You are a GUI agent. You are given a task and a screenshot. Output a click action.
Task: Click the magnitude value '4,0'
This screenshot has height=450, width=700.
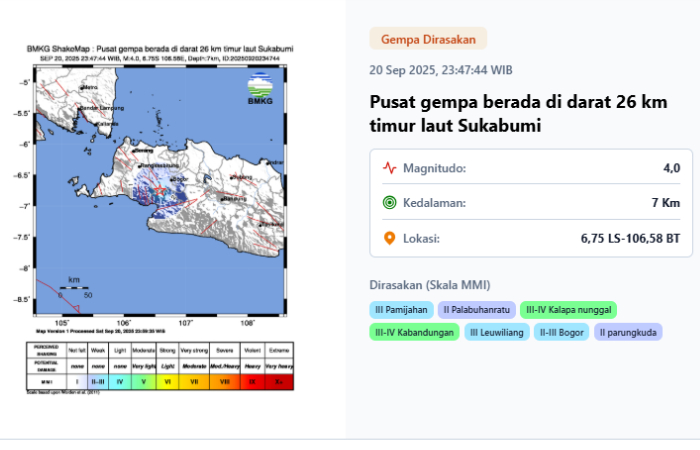pos(671,168)
